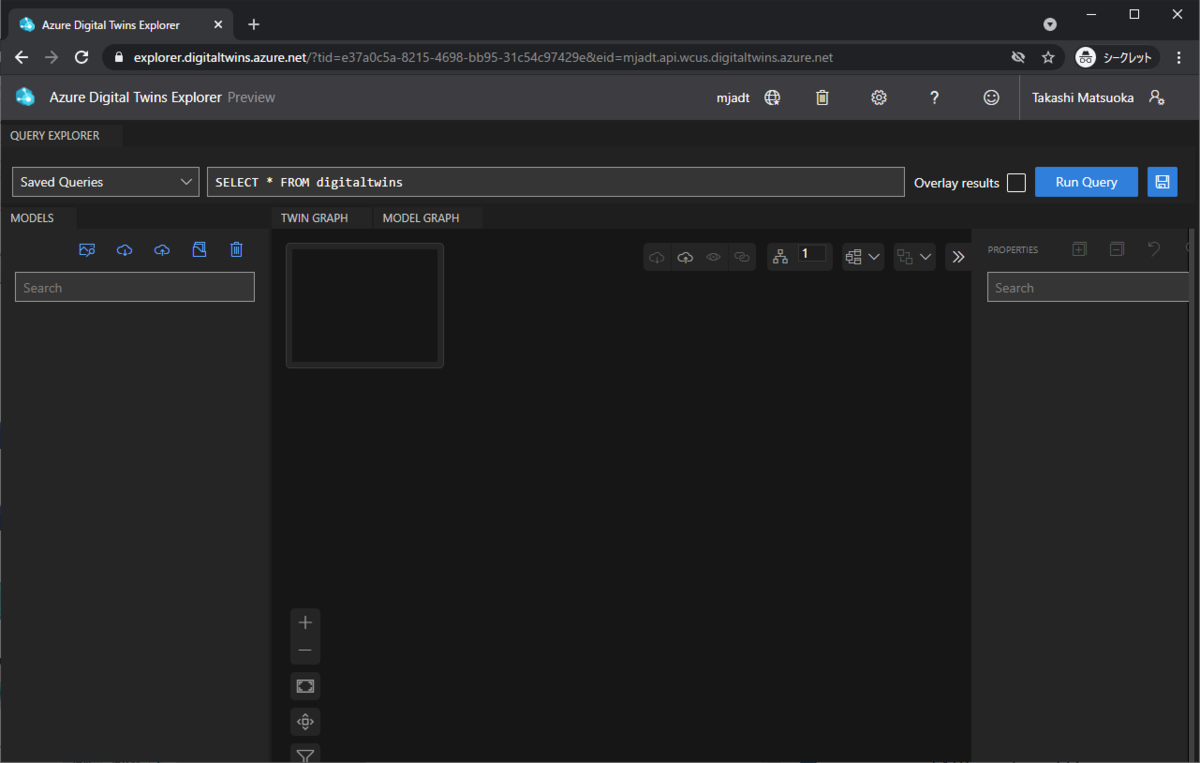Switch to the Model Graph tab
This screenshot has height=763, width=1200.
click(x=421, y=218)
